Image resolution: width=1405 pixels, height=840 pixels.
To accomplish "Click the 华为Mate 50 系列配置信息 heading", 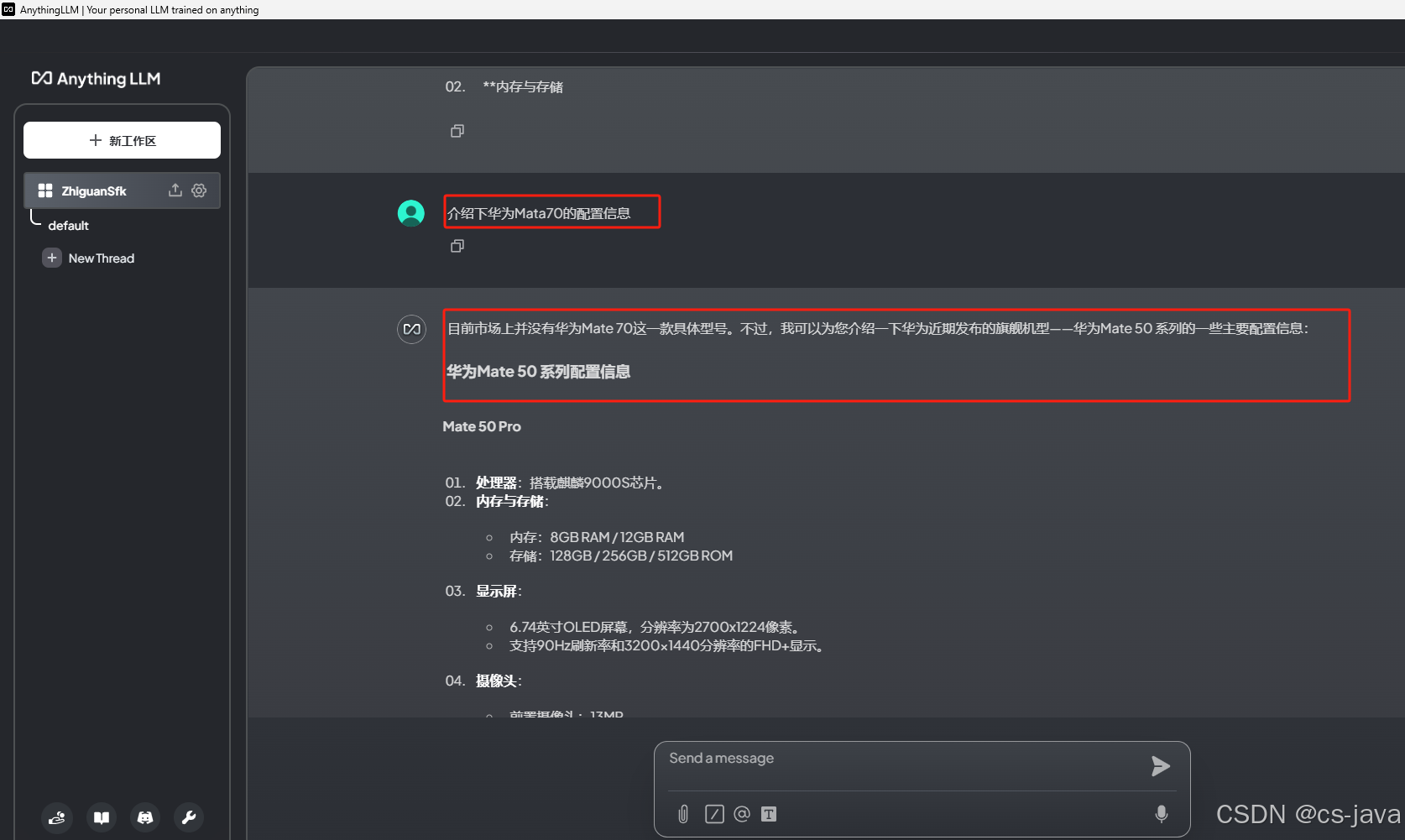I will click(538, 372).
